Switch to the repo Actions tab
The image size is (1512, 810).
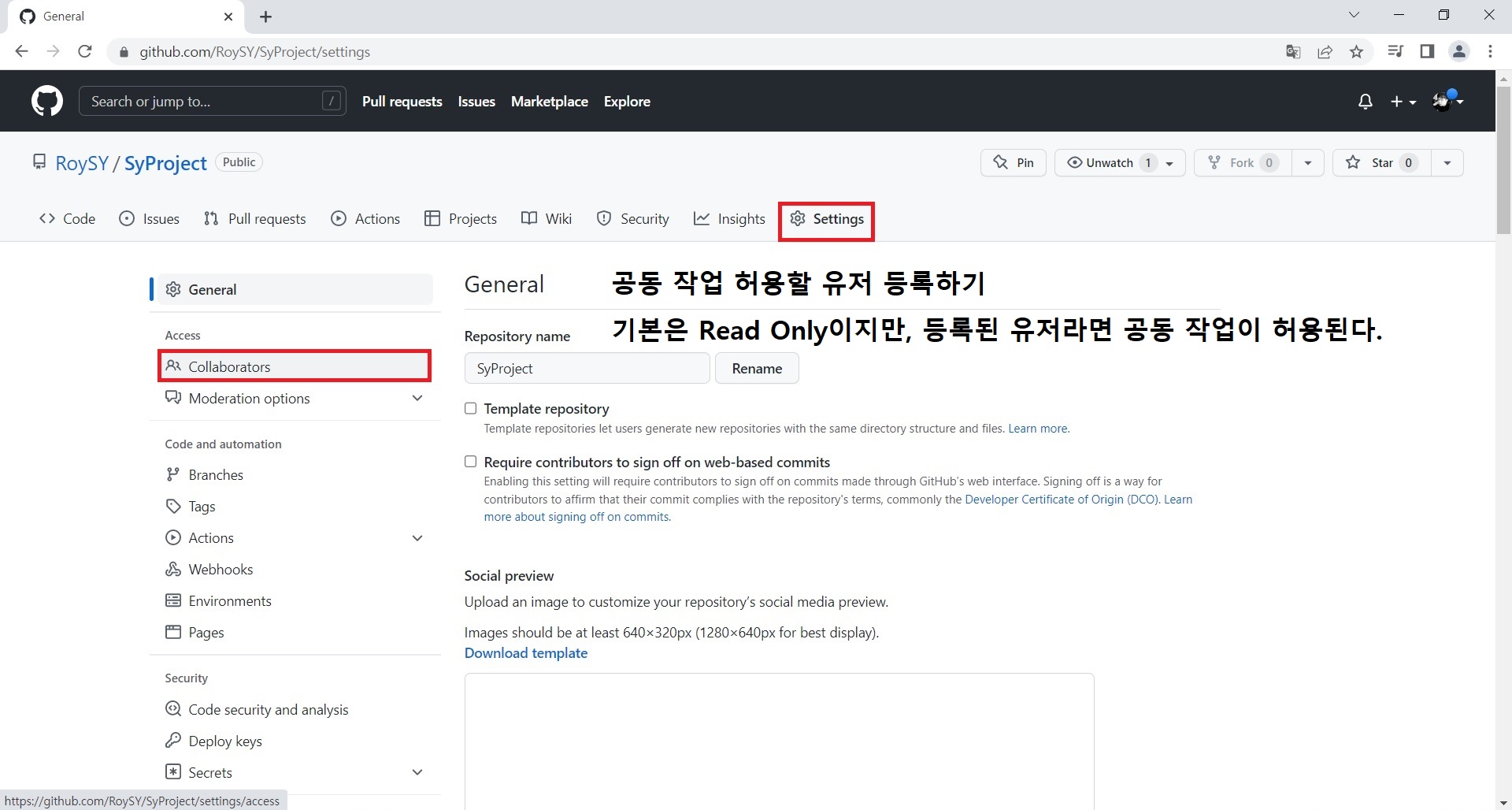(x=365, y=219)
